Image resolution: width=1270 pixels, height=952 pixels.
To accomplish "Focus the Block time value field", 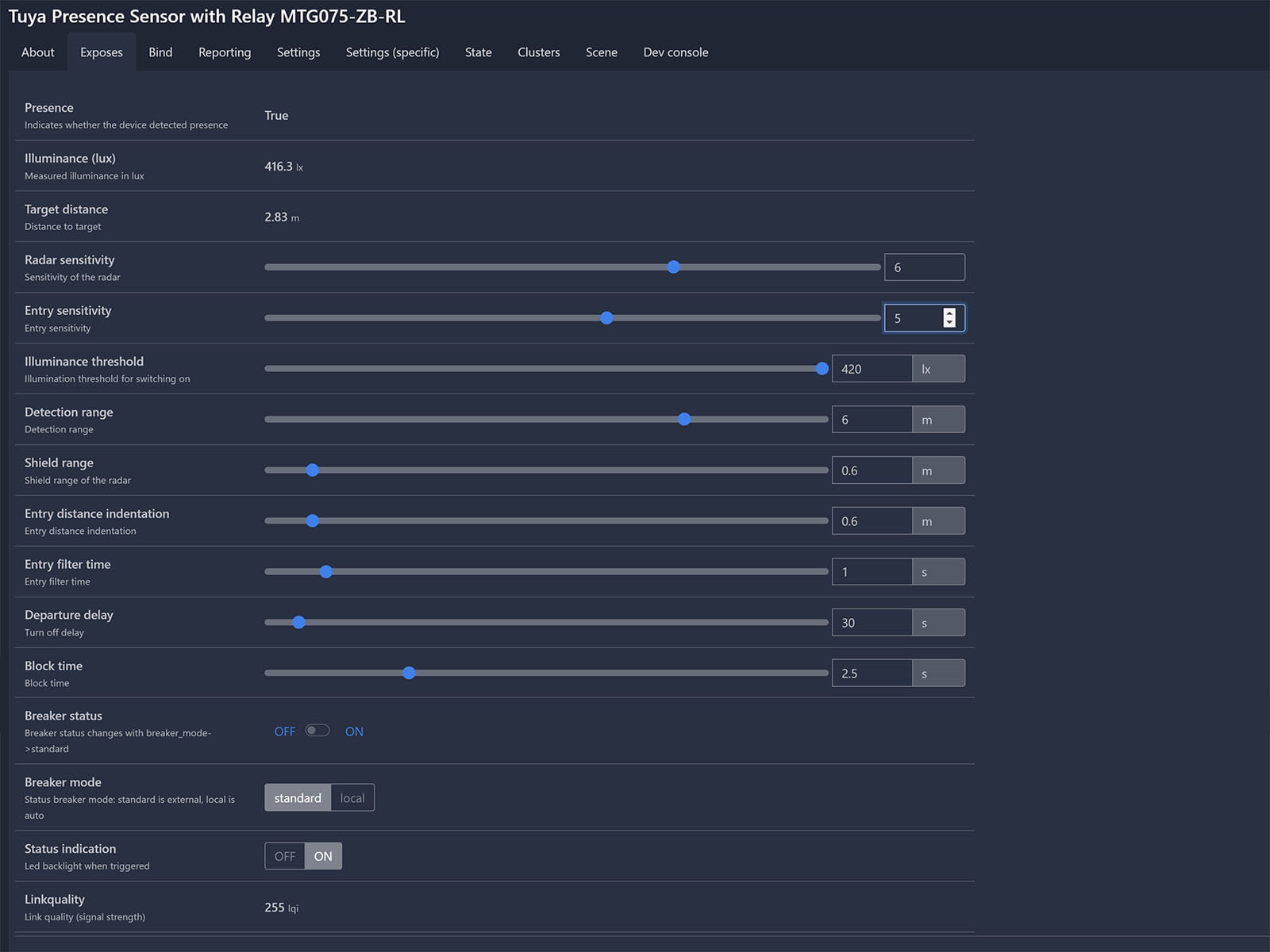I will 872,674.
